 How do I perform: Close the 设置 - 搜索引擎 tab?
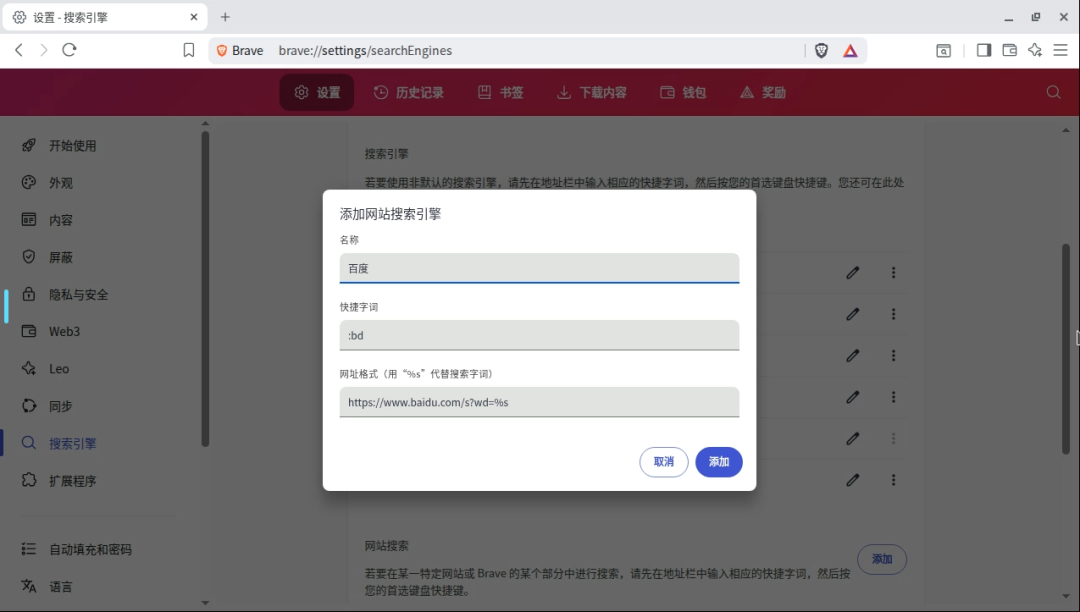(x=194, y=17)
